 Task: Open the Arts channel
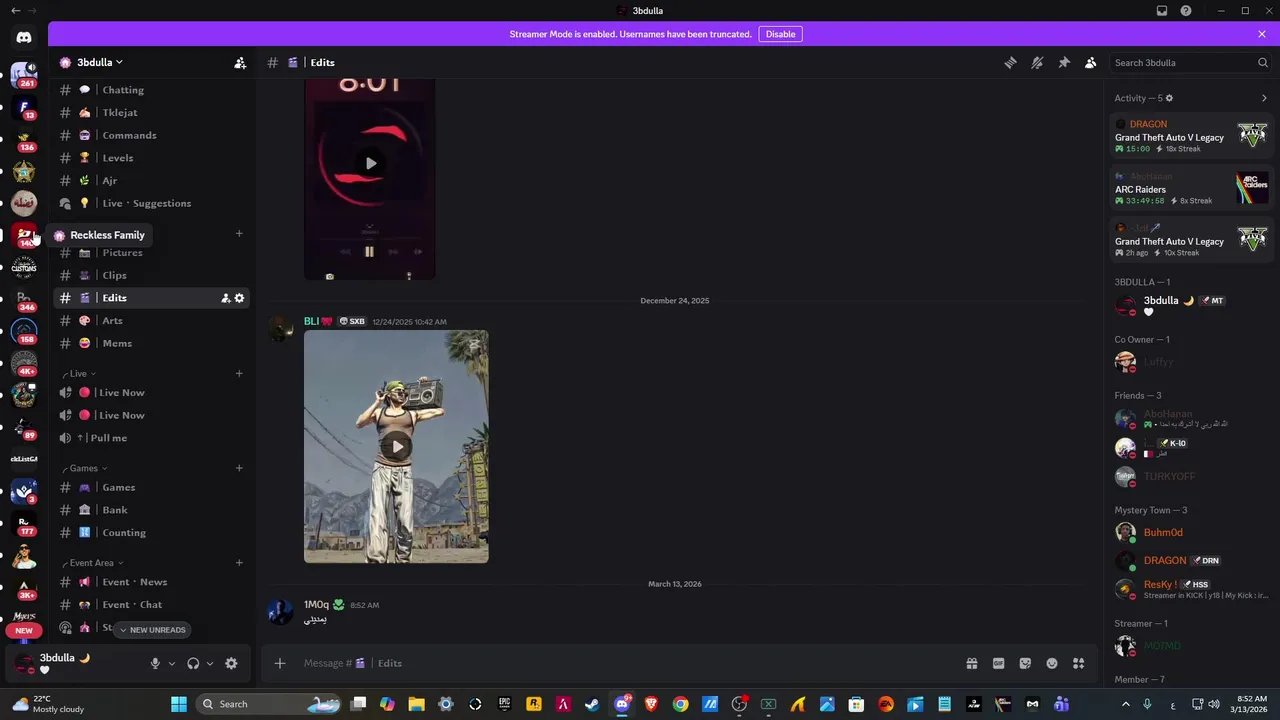click(152, 321)
